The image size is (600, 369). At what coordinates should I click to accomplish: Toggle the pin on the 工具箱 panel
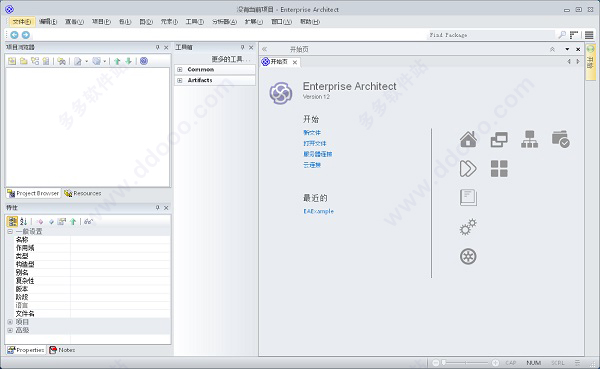(x=242, y=47)
